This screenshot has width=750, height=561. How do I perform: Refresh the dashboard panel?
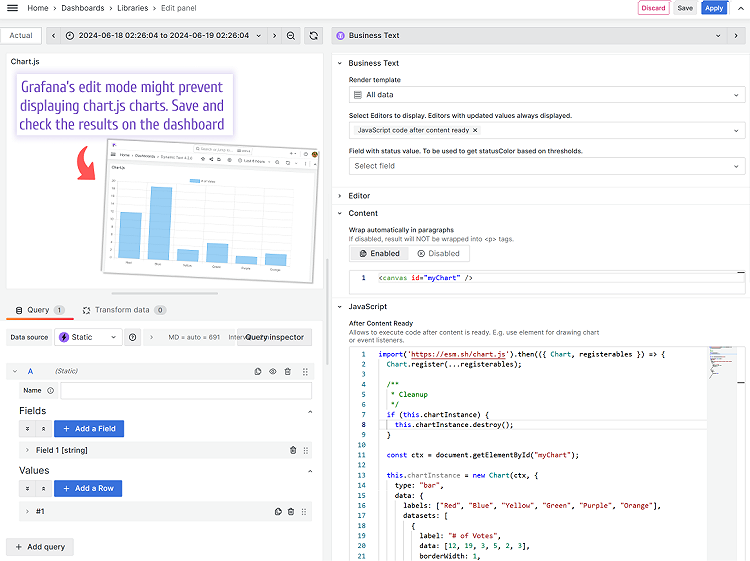coord(314,35)
